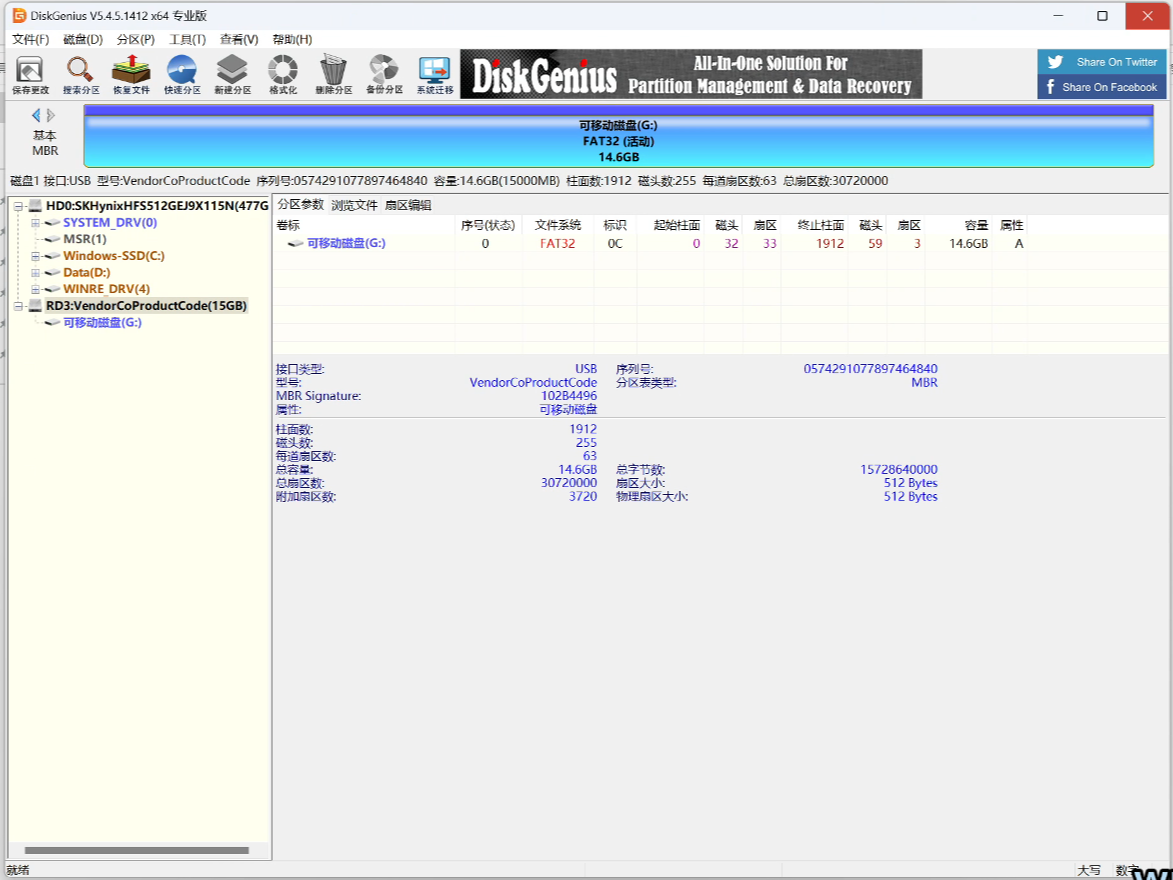Click the 属性 column header
This screenshot has width=1173, height=880.
tap(1011, 225)
